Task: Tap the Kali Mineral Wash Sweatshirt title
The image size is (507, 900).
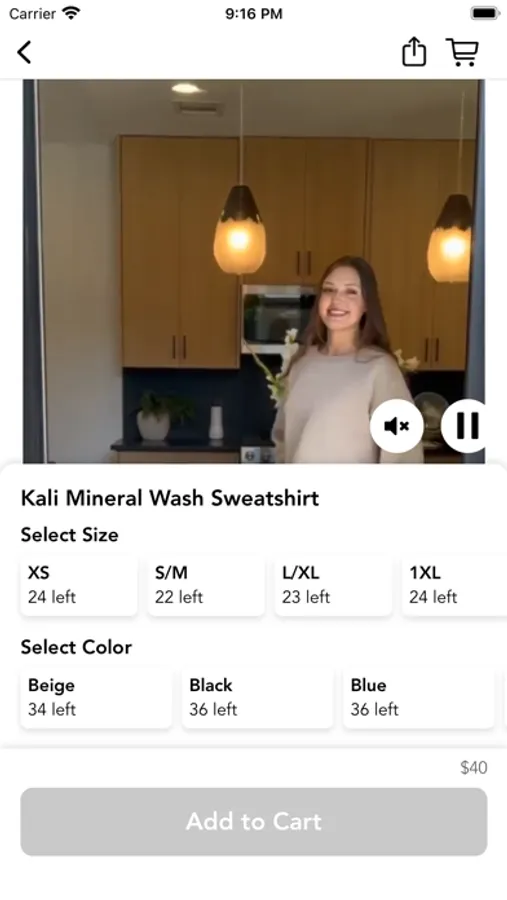Action: click(170, 498)
